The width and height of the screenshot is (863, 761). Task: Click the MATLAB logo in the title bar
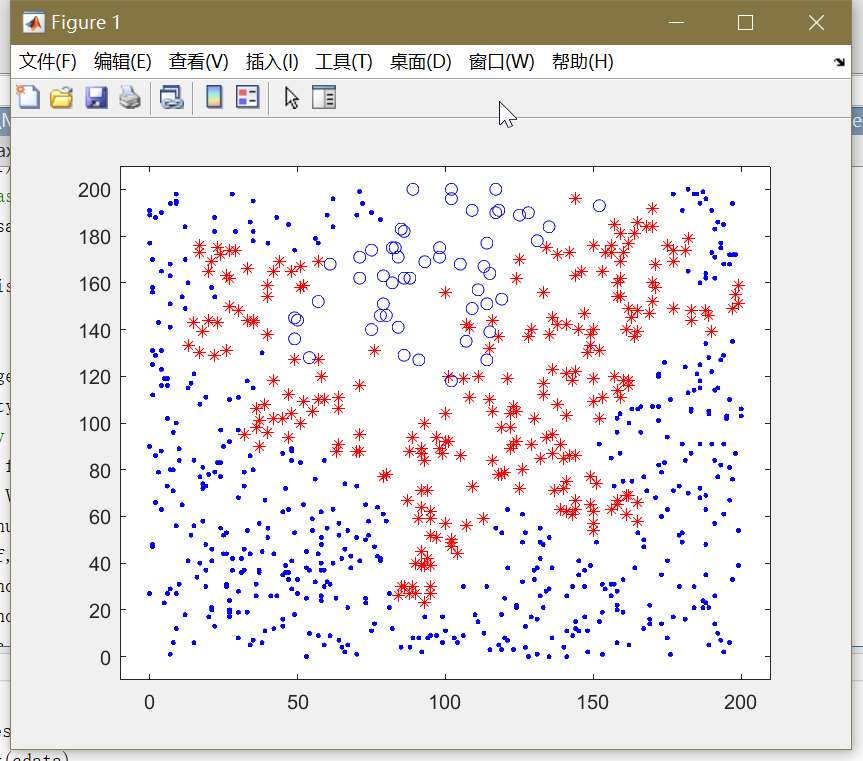coord(34,23)
